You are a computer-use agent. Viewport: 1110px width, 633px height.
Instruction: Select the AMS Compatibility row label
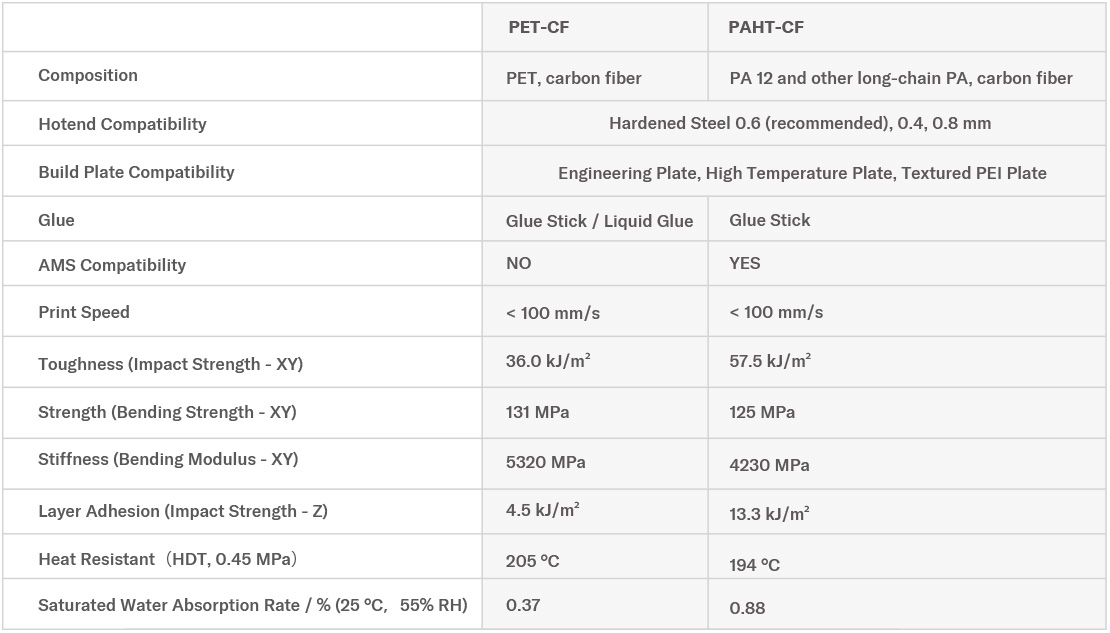(x=112, y=265)
